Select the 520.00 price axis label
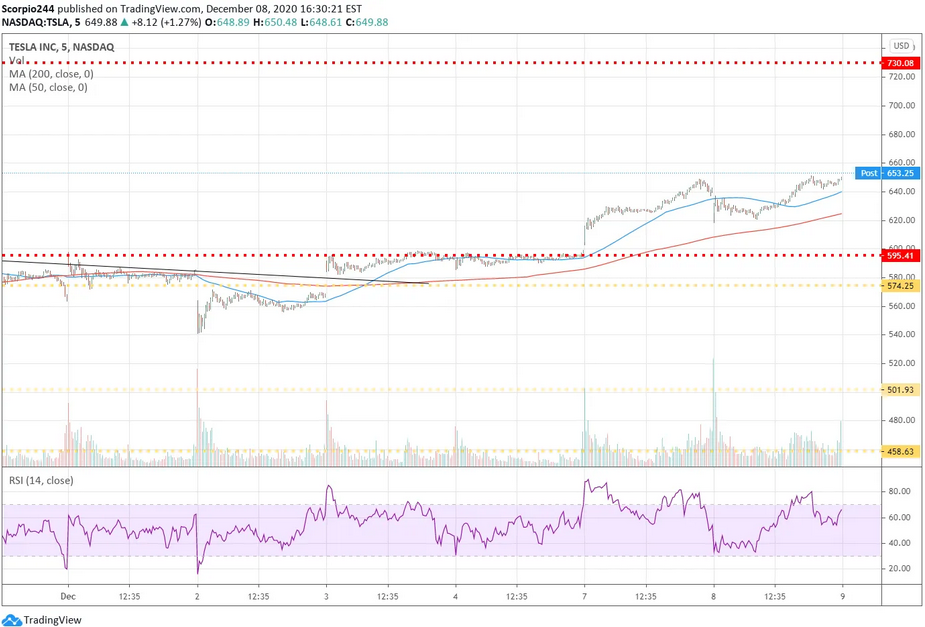925x627 pixels. tap(901, 363)
